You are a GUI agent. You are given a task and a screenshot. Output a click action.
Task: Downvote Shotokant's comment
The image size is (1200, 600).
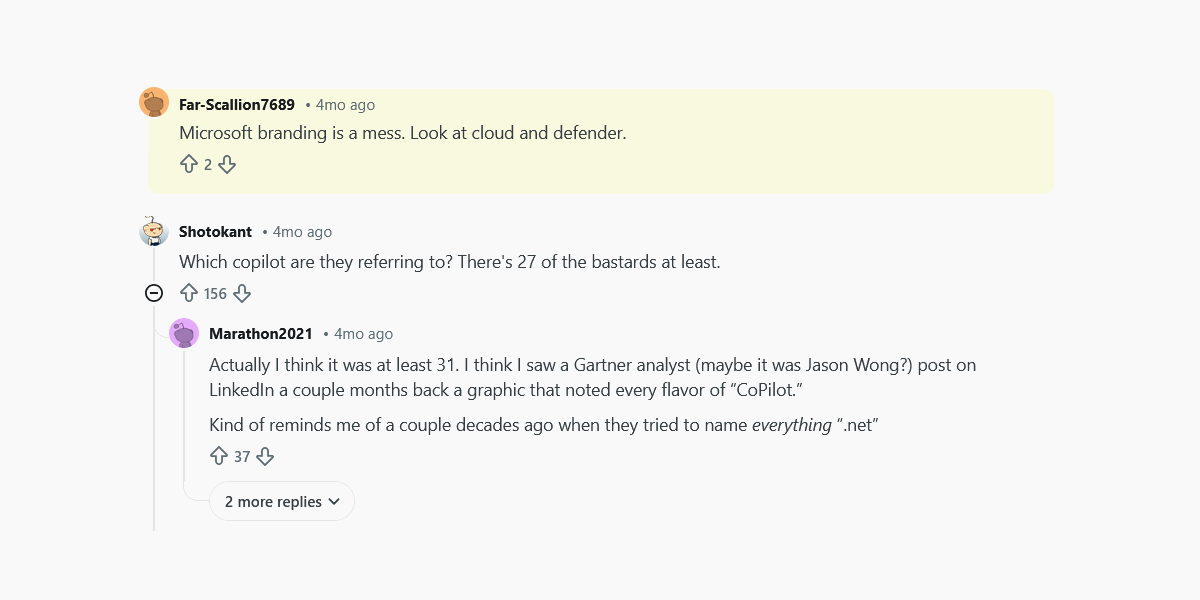[241, 293]
